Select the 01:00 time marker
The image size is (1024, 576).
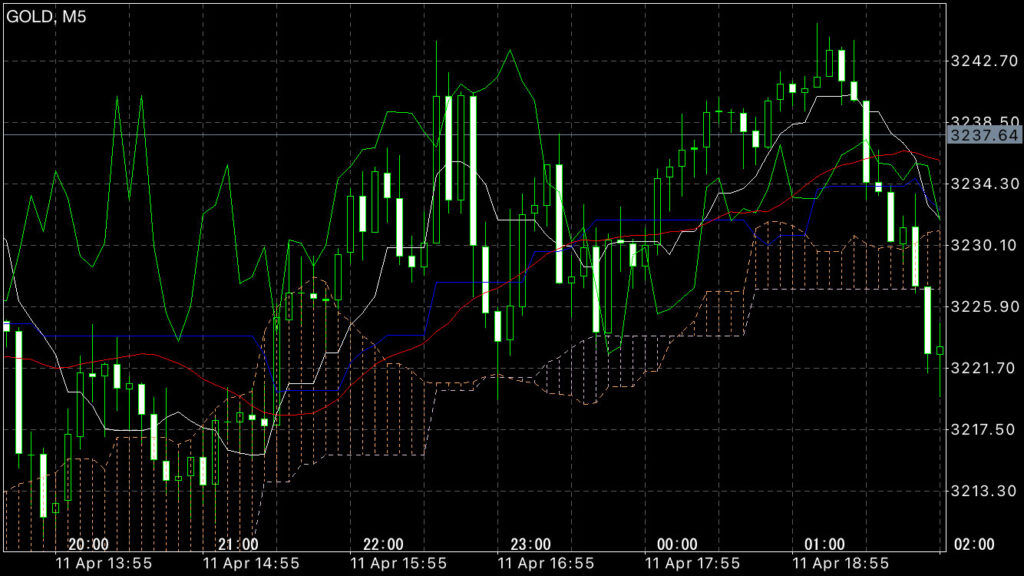825,544
